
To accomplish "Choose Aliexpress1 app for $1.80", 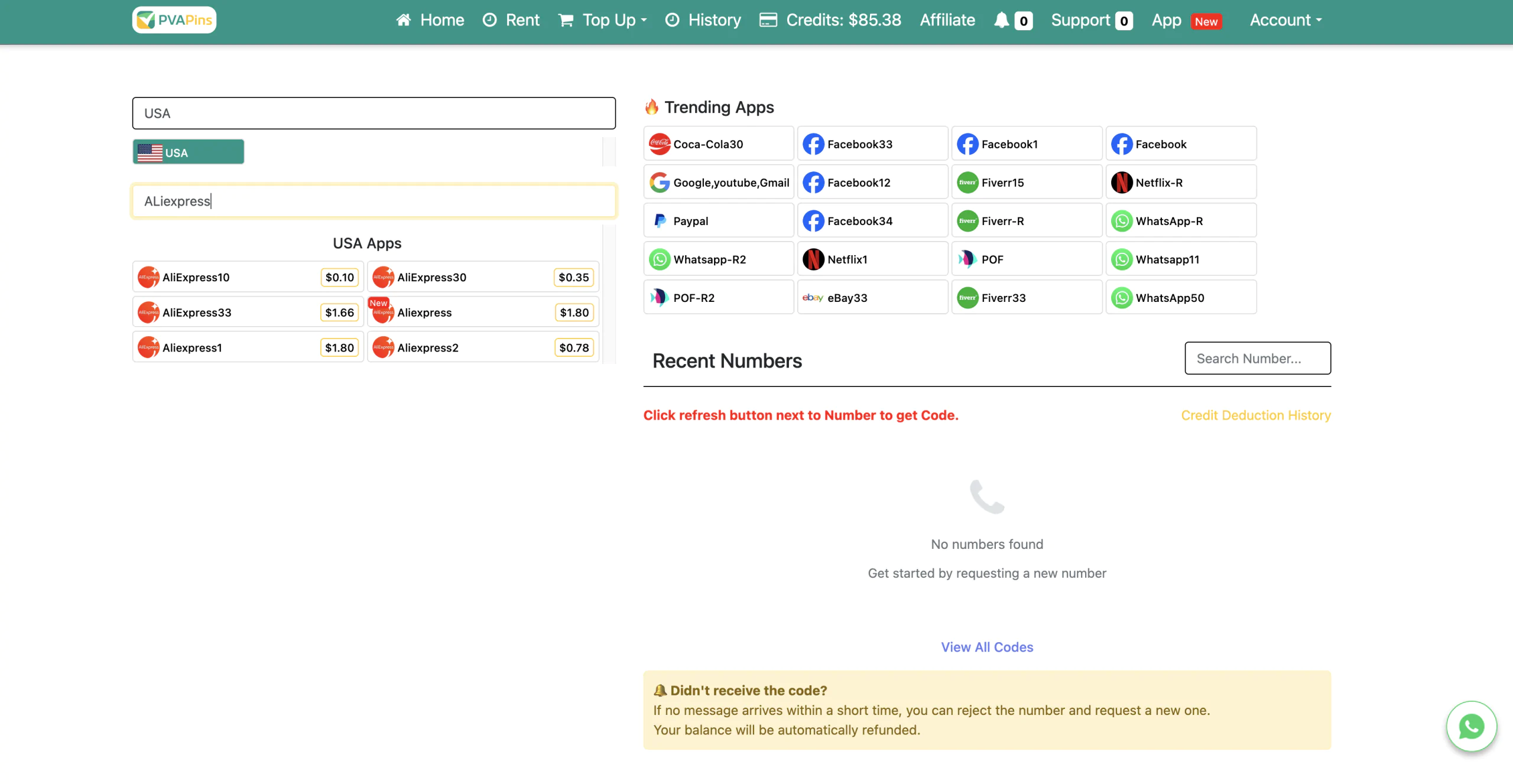I will click(x=248, y=347).
